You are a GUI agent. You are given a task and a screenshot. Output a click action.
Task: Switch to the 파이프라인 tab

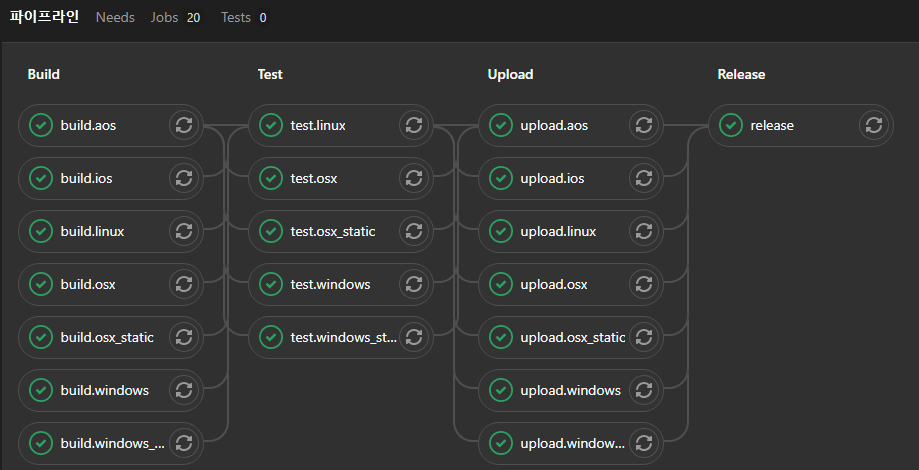(45, 17)
